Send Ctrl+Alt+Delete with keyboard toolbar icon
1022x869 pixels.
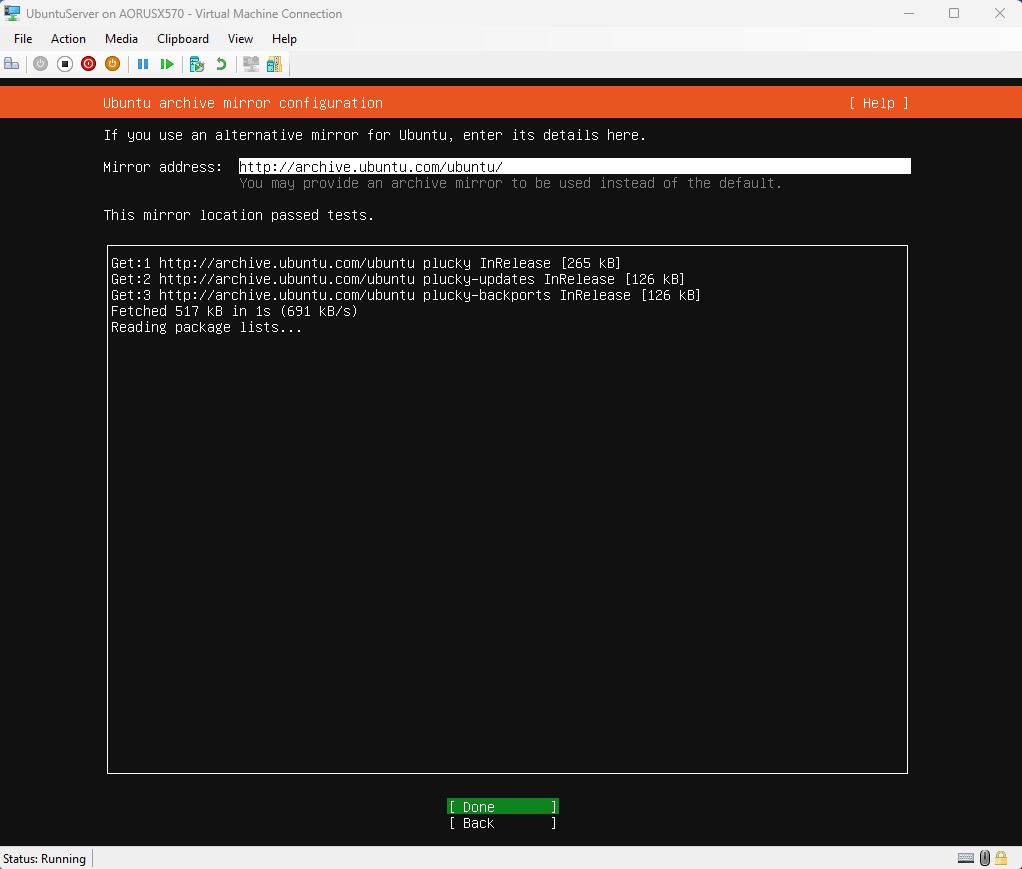(x=12, y=64)
